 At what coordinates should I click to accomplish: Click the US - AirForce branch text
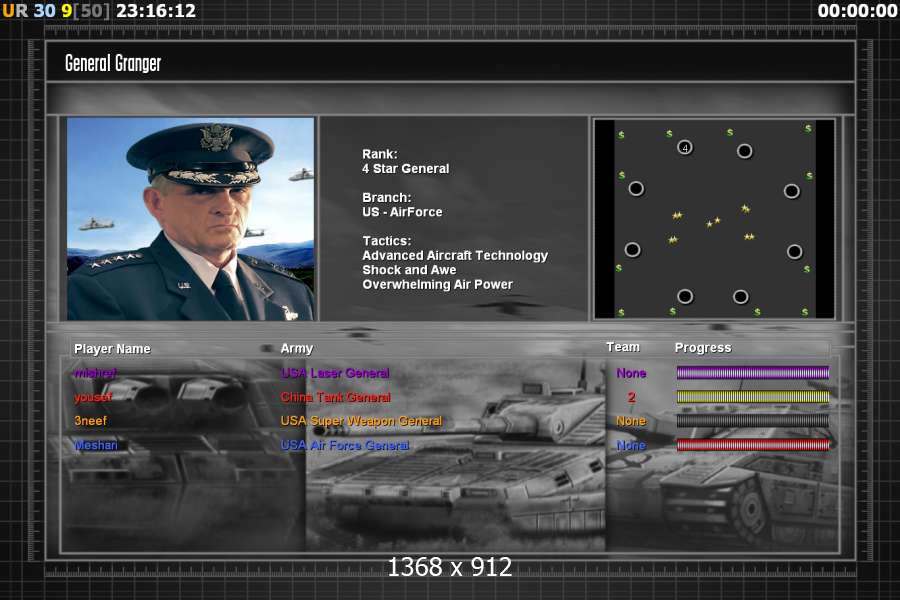coord(402,212)
